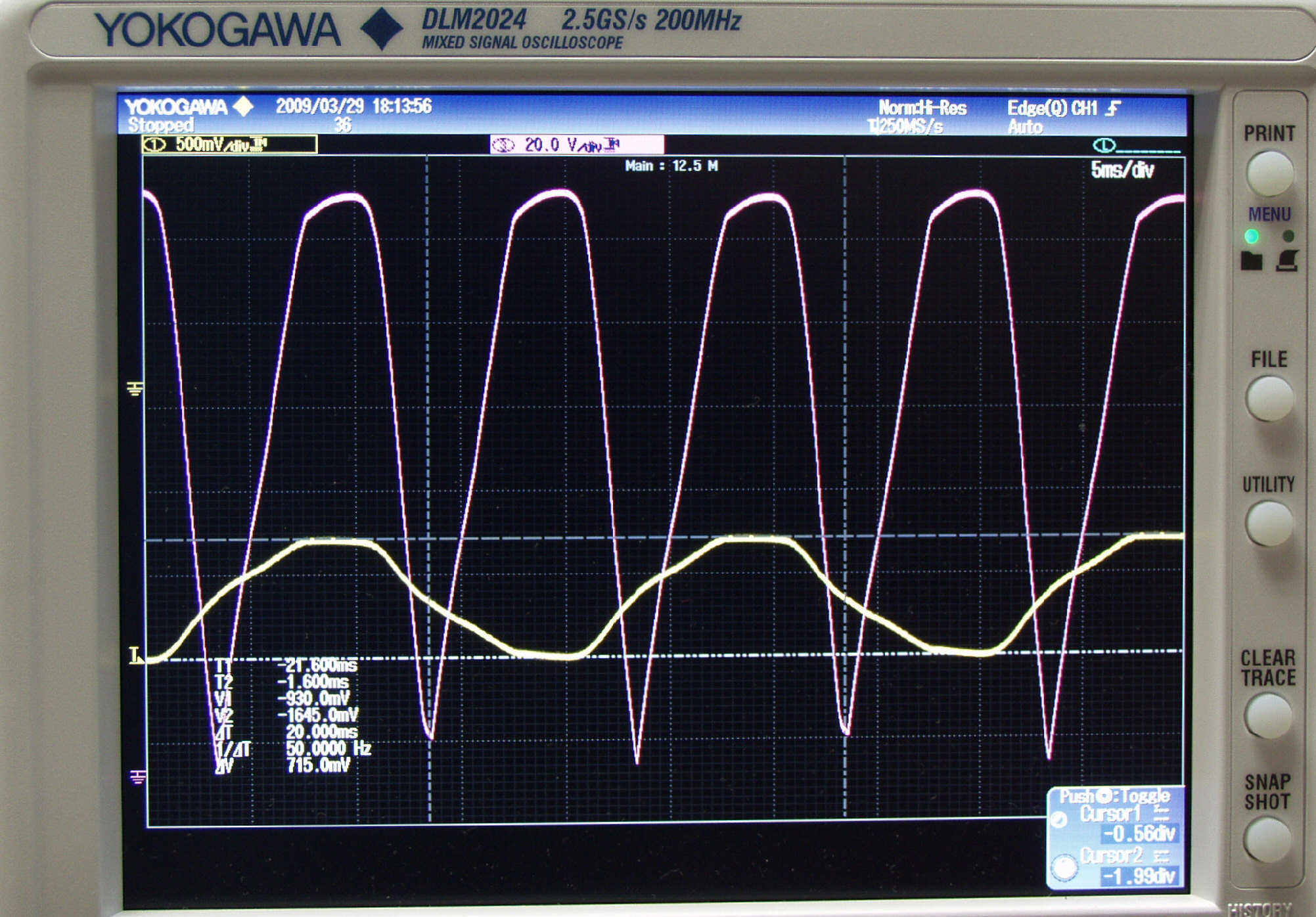
Task: Click Cursor2 value field -1.99div
Action: pyautogui.click(x=1139, y=876)
